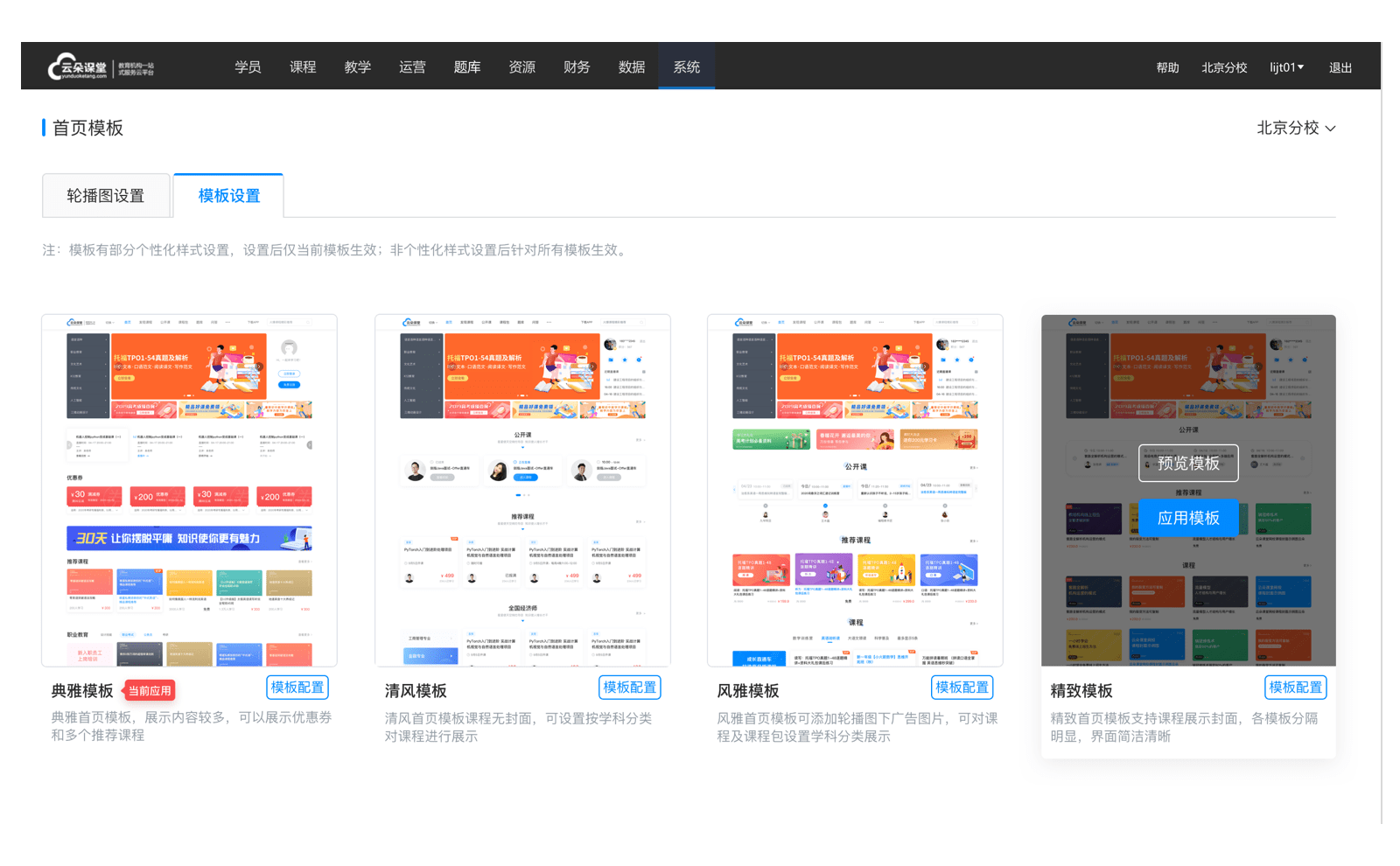
Task: Click 预览模板 on the 精致模板 card
Action: pyautogui.click(x=1188, y=463)
